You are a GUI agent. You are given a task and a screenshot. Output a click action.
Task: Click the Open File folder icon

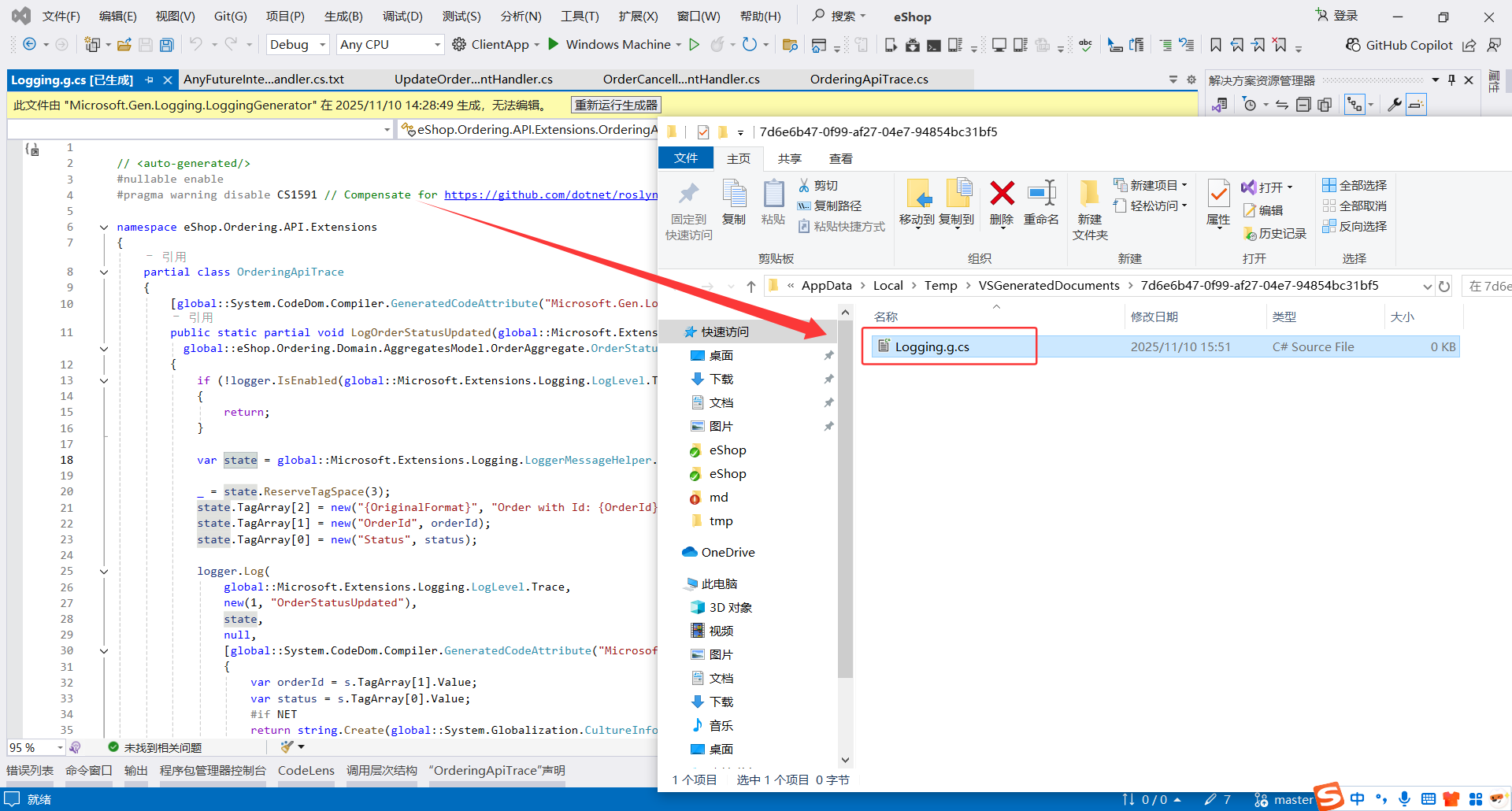124,45
